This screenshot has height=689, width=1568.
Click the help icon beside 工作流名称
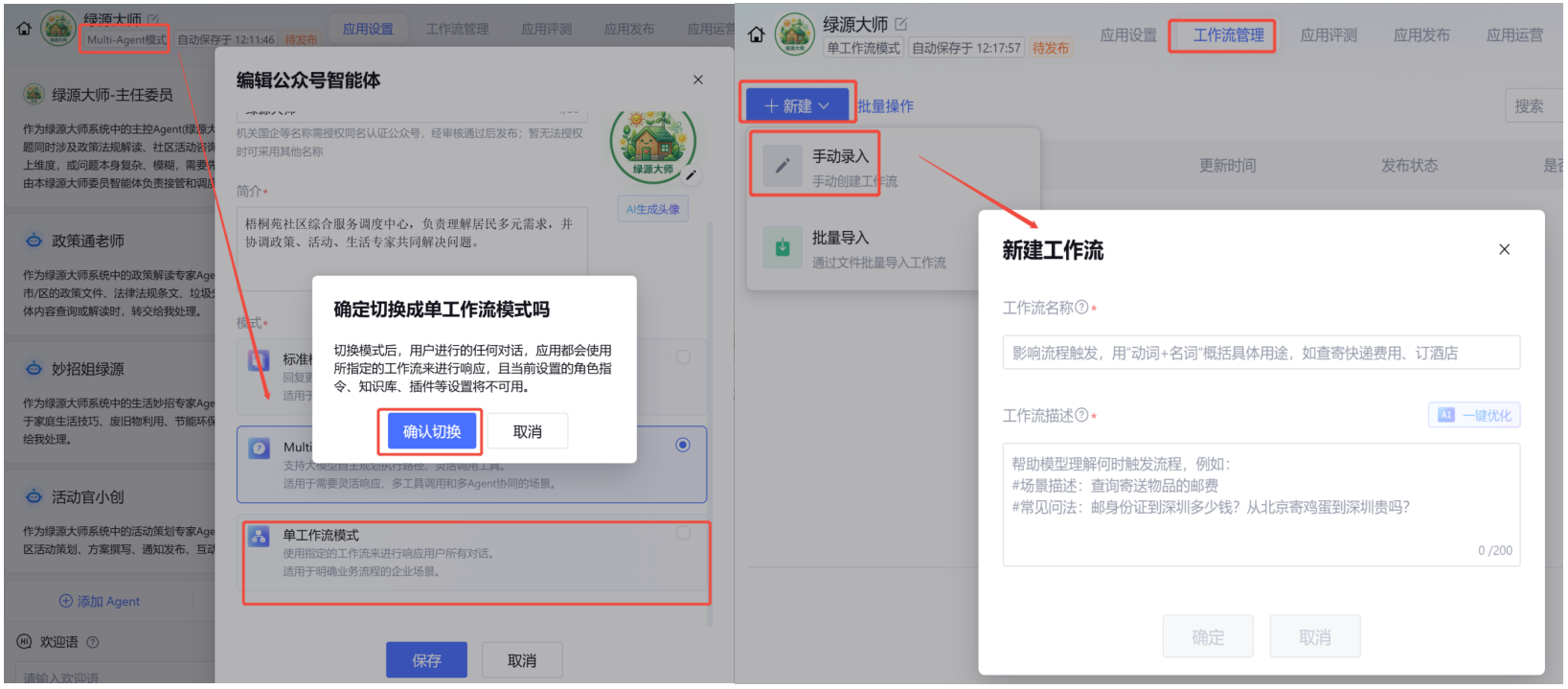click(1081, 308)
